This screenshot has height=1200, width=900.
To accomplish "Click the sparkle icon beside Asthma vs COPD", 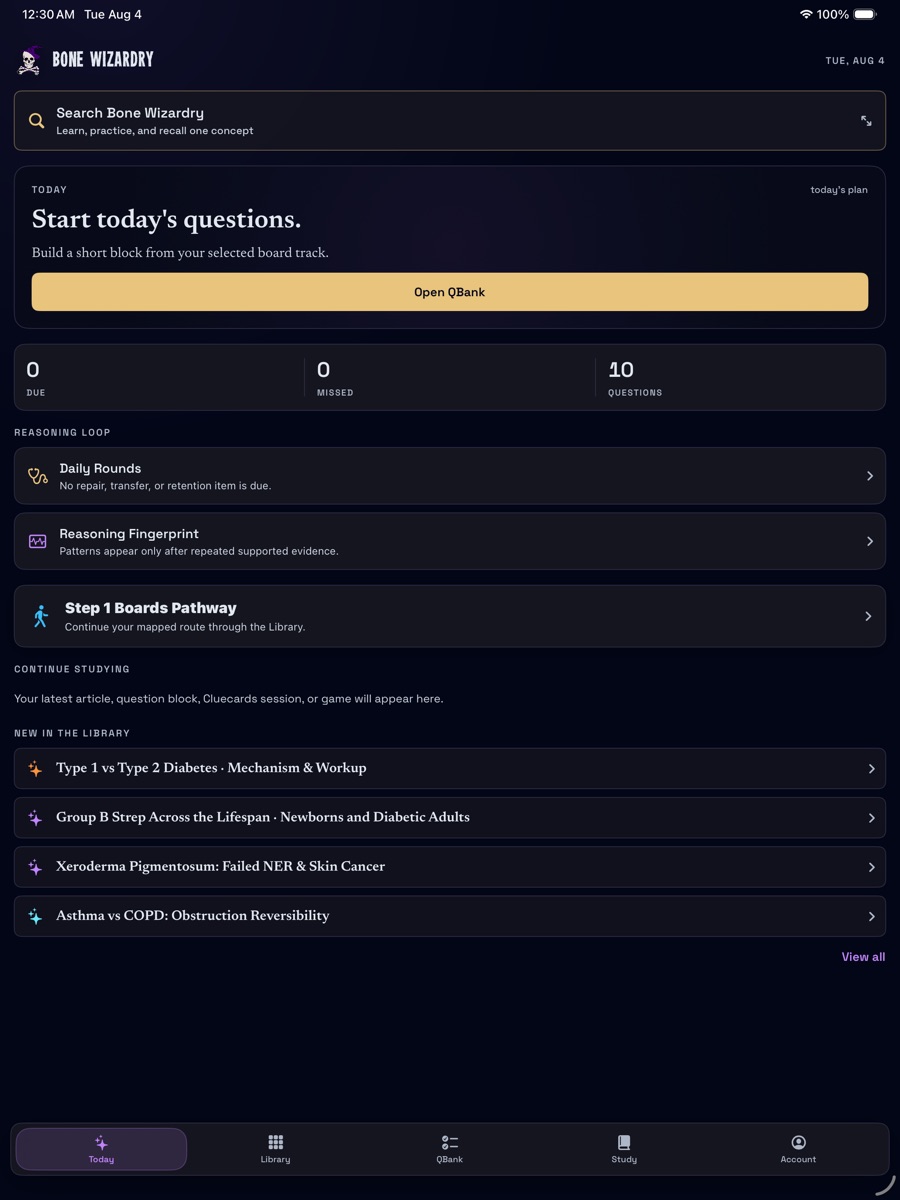I will click(35, 916).
